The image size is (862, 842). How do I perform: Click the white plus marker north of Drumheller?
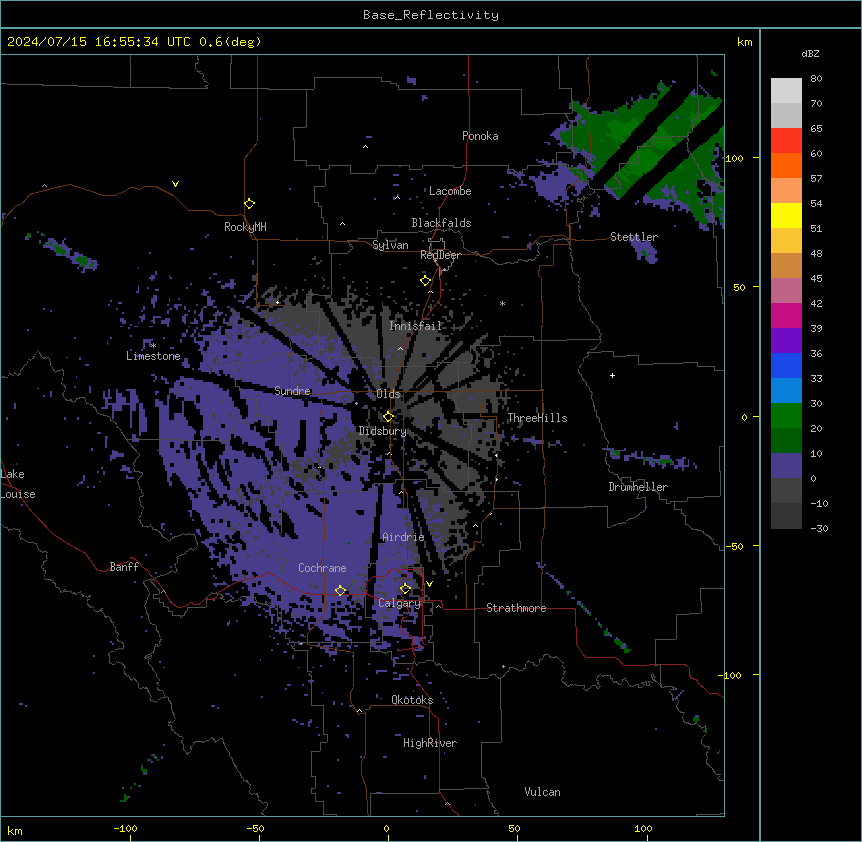pyautogui.click(x=612, y=375)
